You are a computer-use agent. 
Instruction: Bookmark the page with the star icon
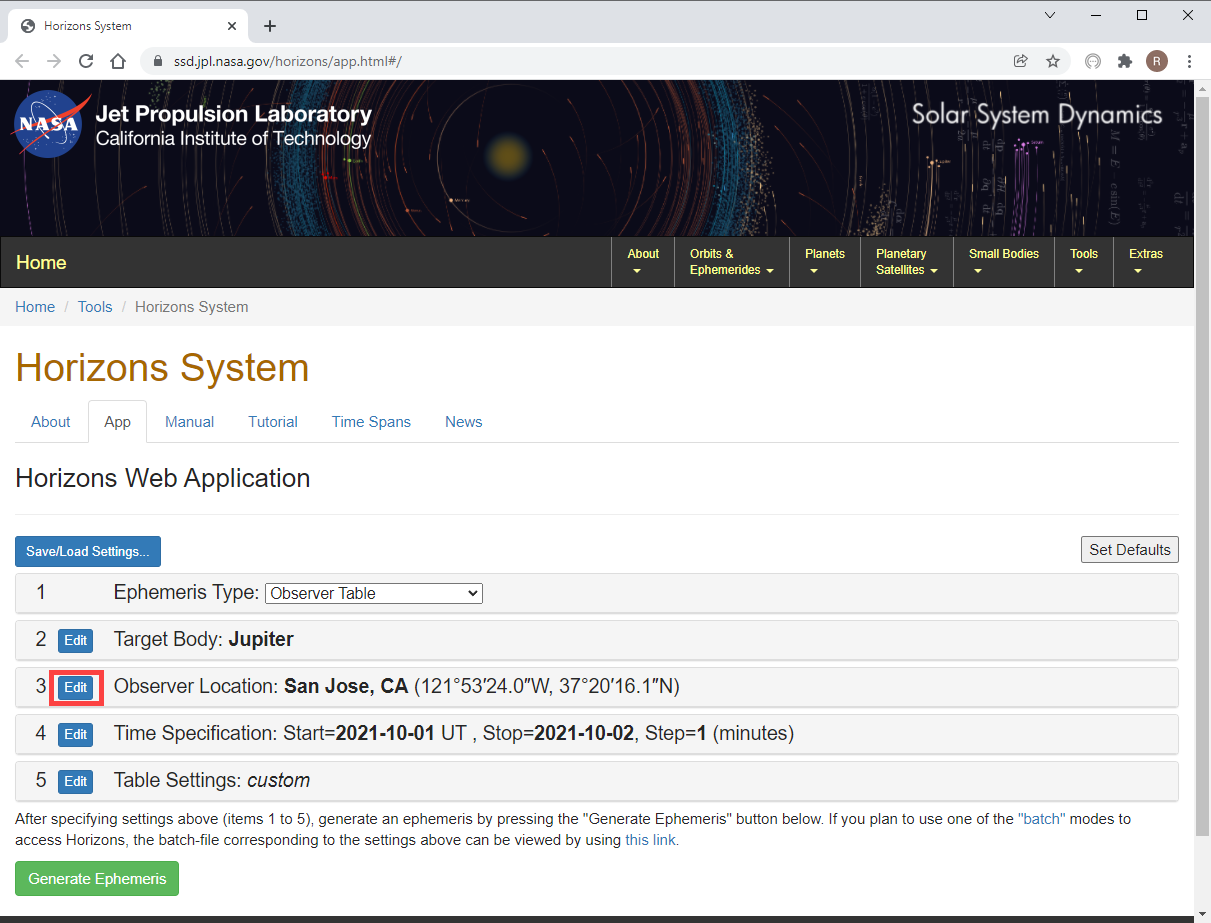(x=1053, y=61)
